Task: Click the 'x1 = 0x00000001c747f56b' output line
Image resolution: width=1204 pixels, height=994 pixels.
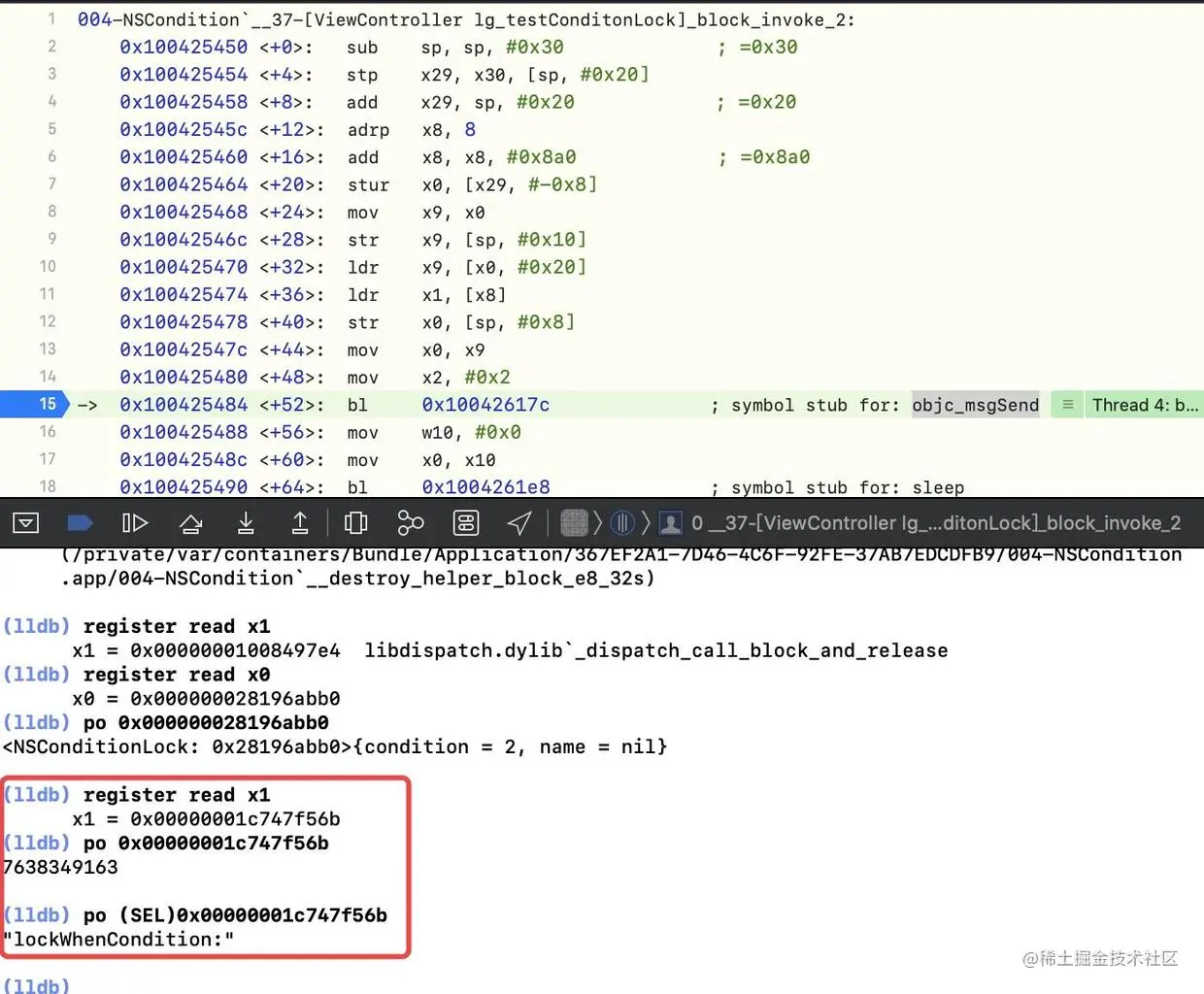Action: [206, 818]
